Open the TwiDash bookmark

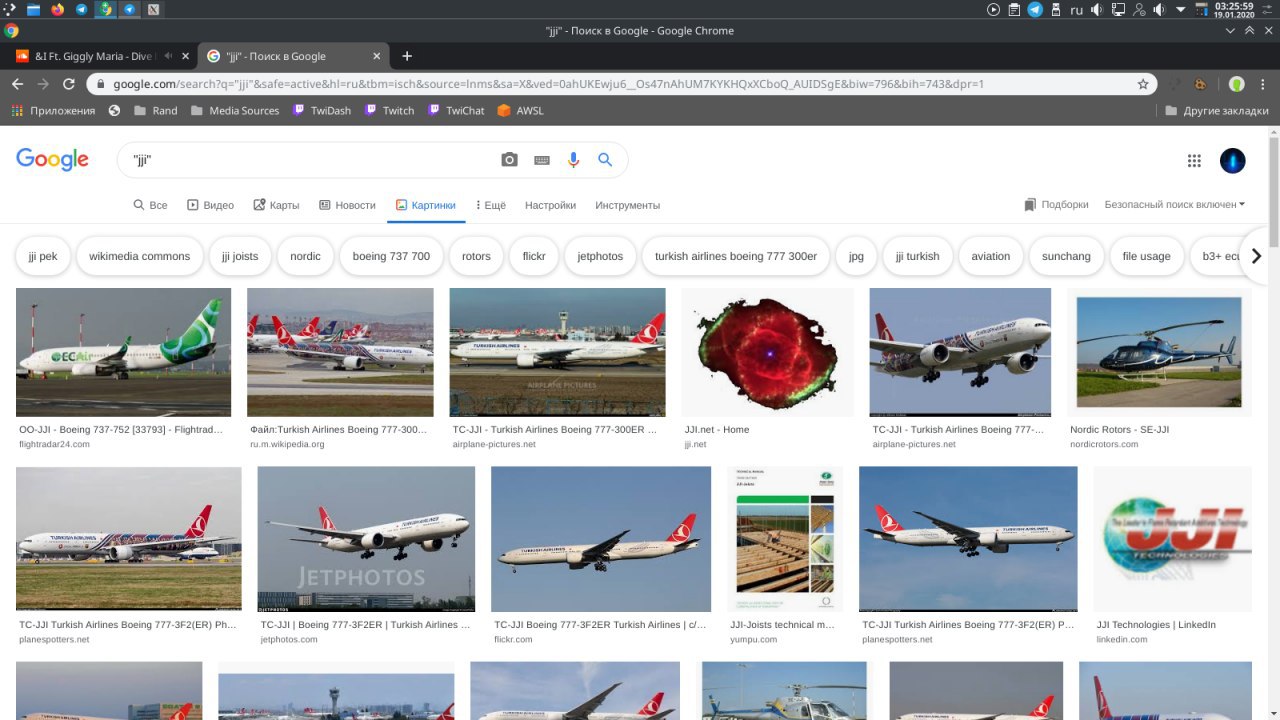[321, 111]
